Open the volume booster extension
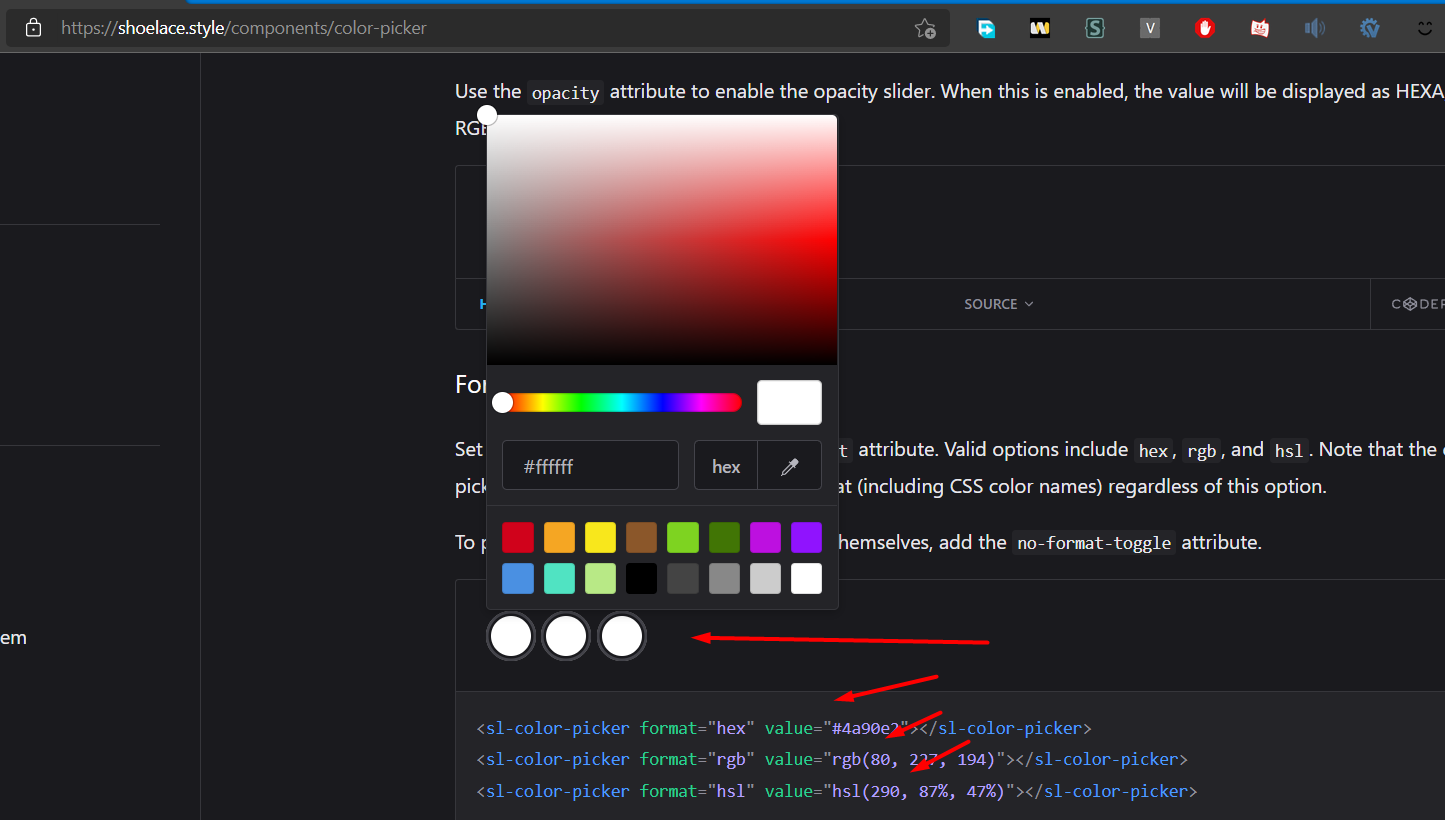Screen dimensions: 1445x820 [x=1314, y=28]
